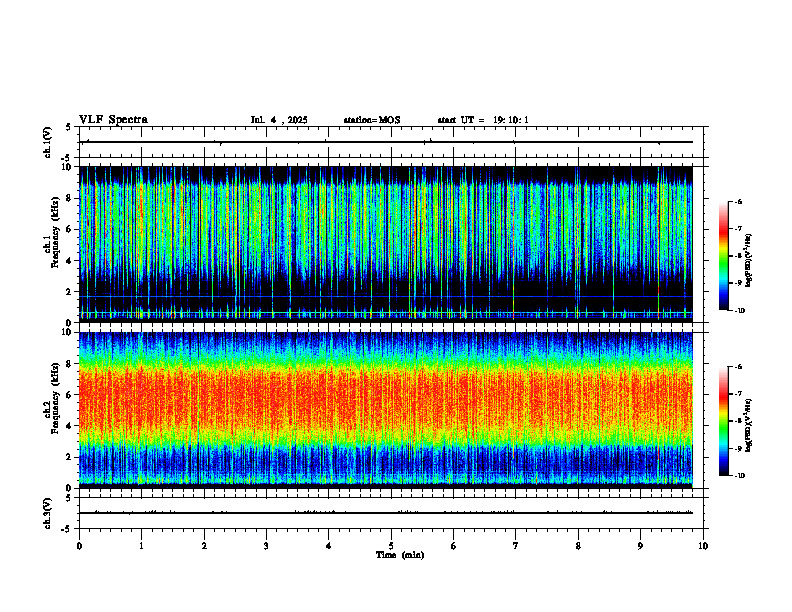Click the ch.1 frequency axis "6" kHz tick label
This screenshot has height=612, width=792.
(70, 230)
